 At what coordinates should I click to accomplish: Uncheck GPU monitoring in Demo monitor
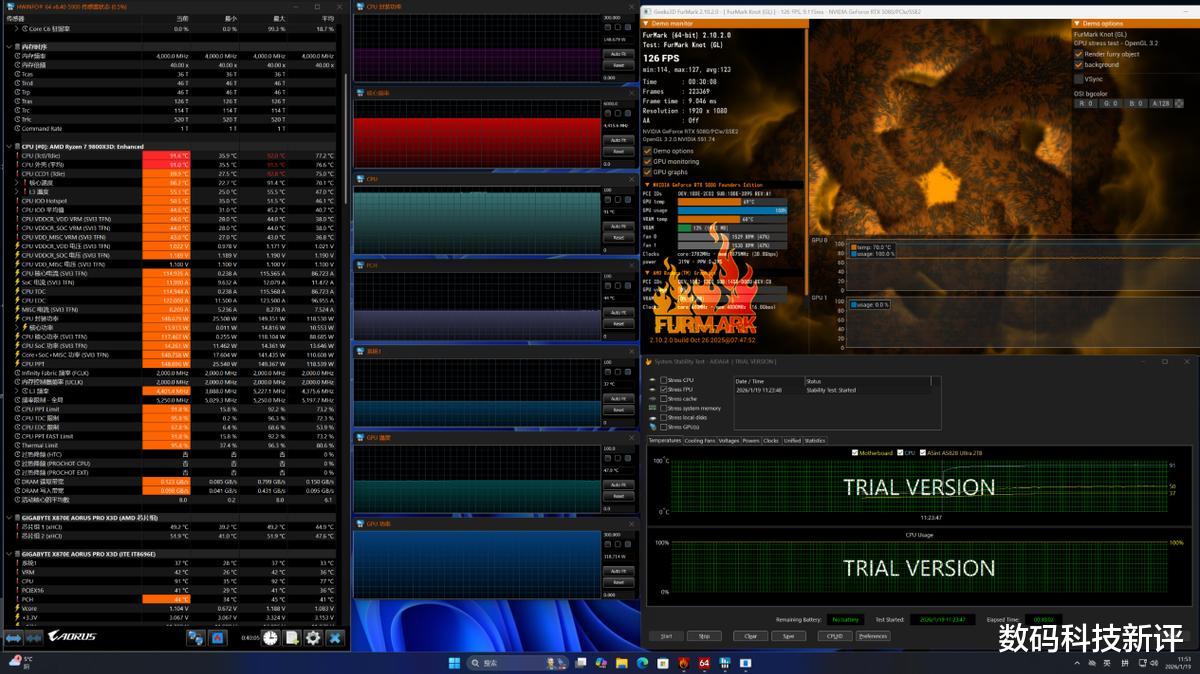tap(648, 161)
